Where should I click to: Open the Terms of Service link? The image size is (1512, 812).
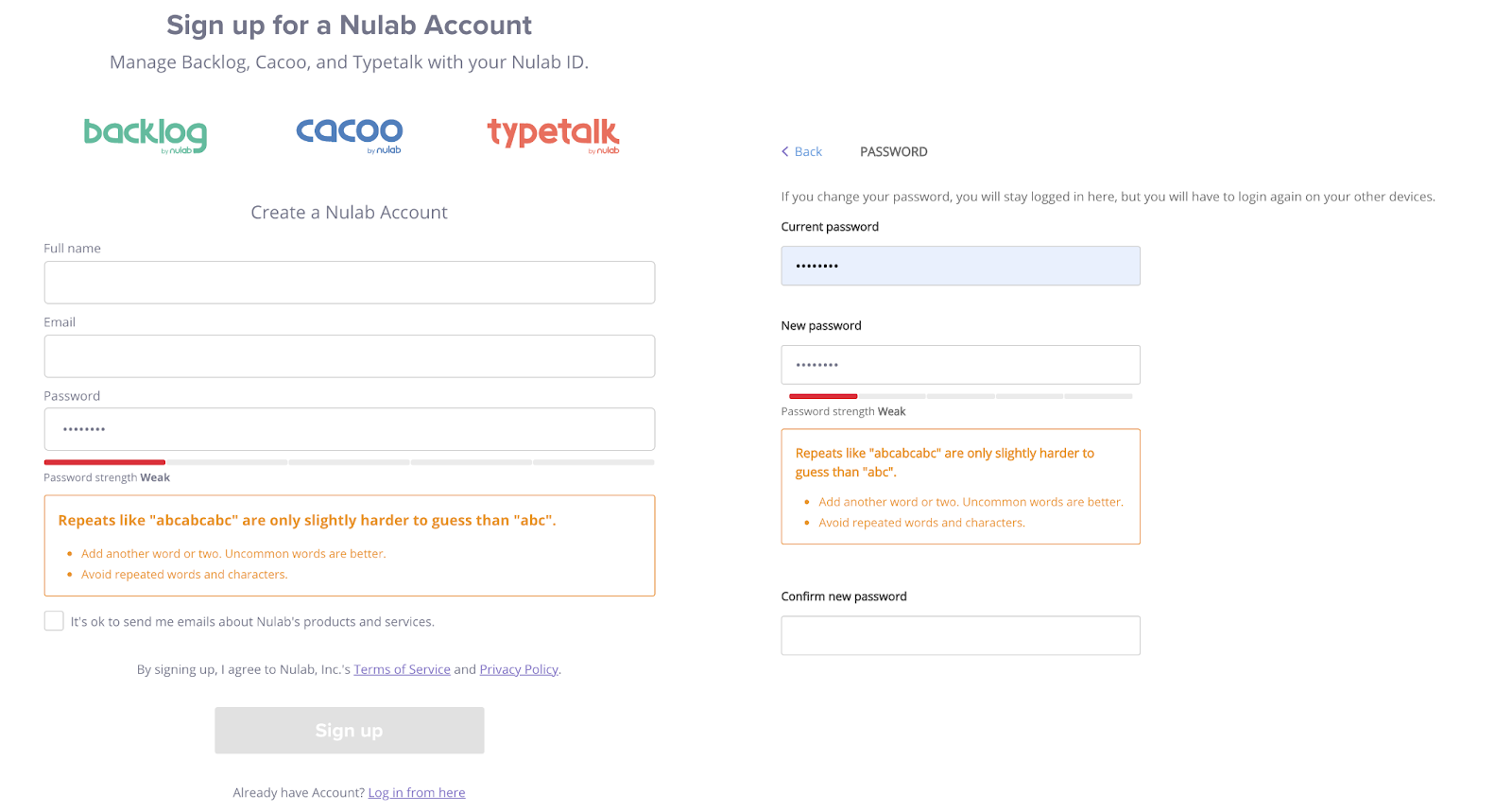(x=402, y=669)
